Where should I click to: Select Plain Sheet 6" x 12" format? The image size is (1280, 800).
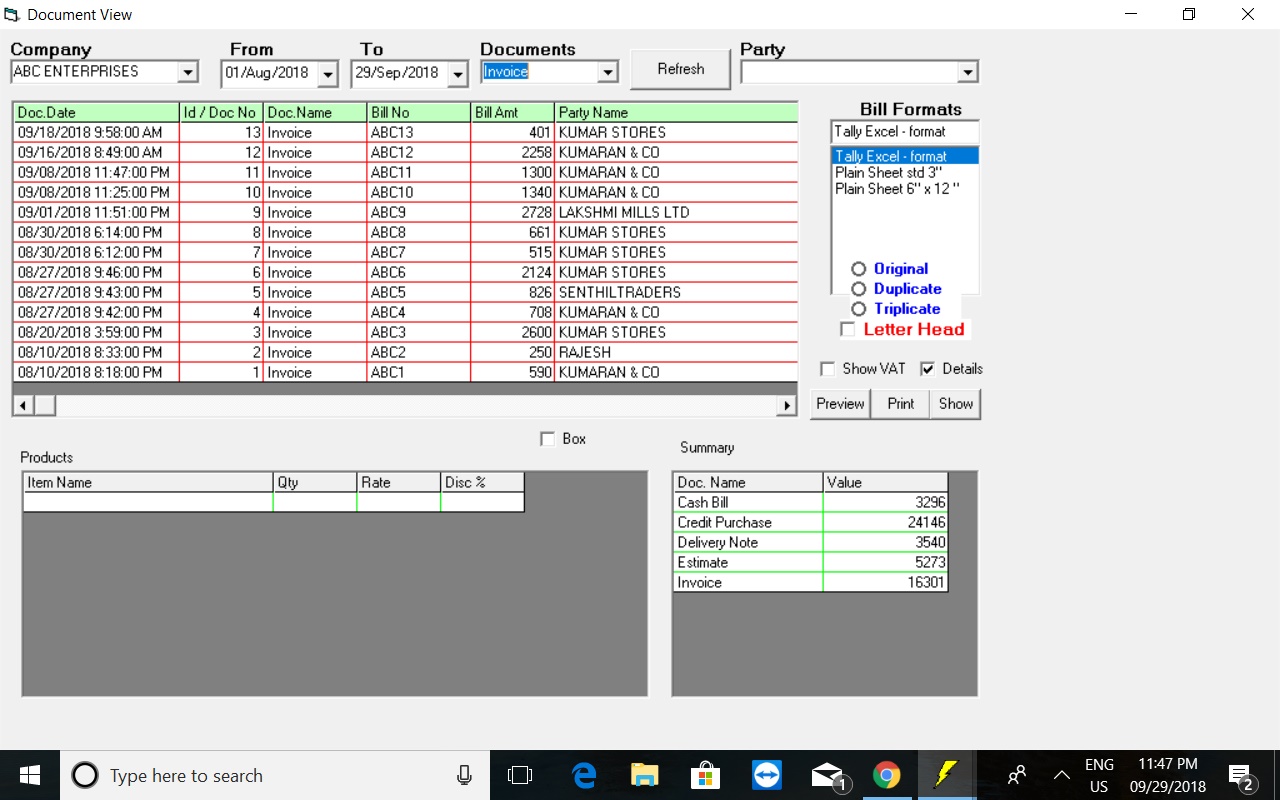point(896,189)
